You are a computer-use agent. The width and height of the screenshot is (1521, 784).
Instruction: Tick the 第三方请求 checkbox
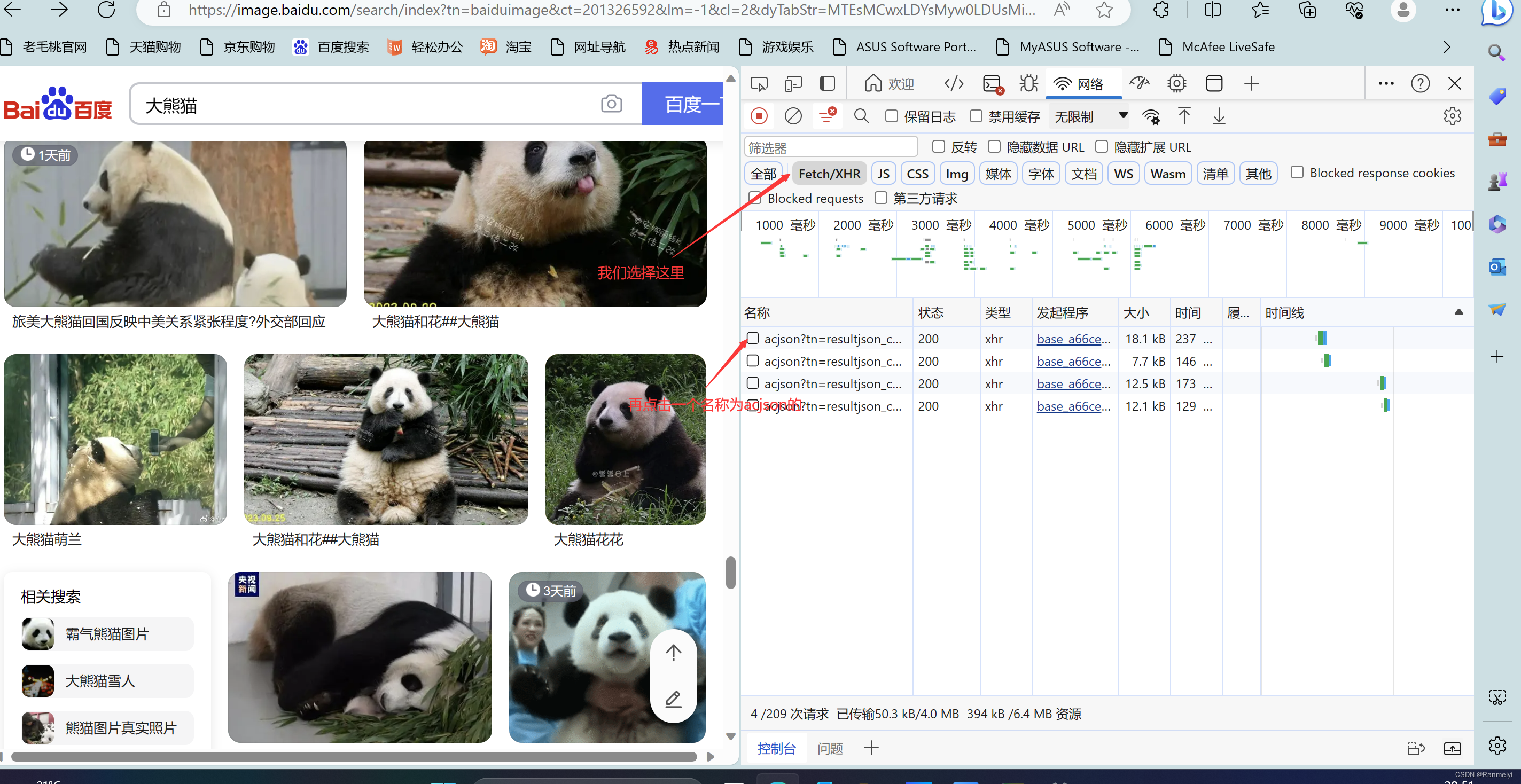pos(881,198)
